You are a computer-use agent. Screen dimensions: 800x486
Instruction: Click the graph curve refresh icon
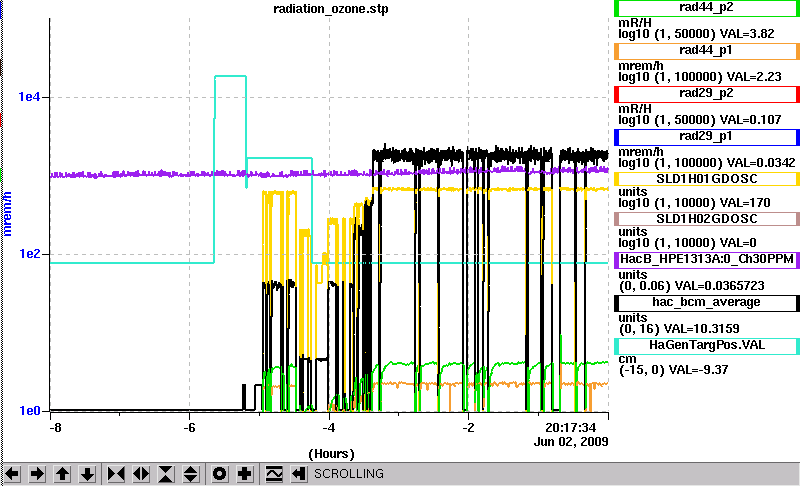(274, 474)
